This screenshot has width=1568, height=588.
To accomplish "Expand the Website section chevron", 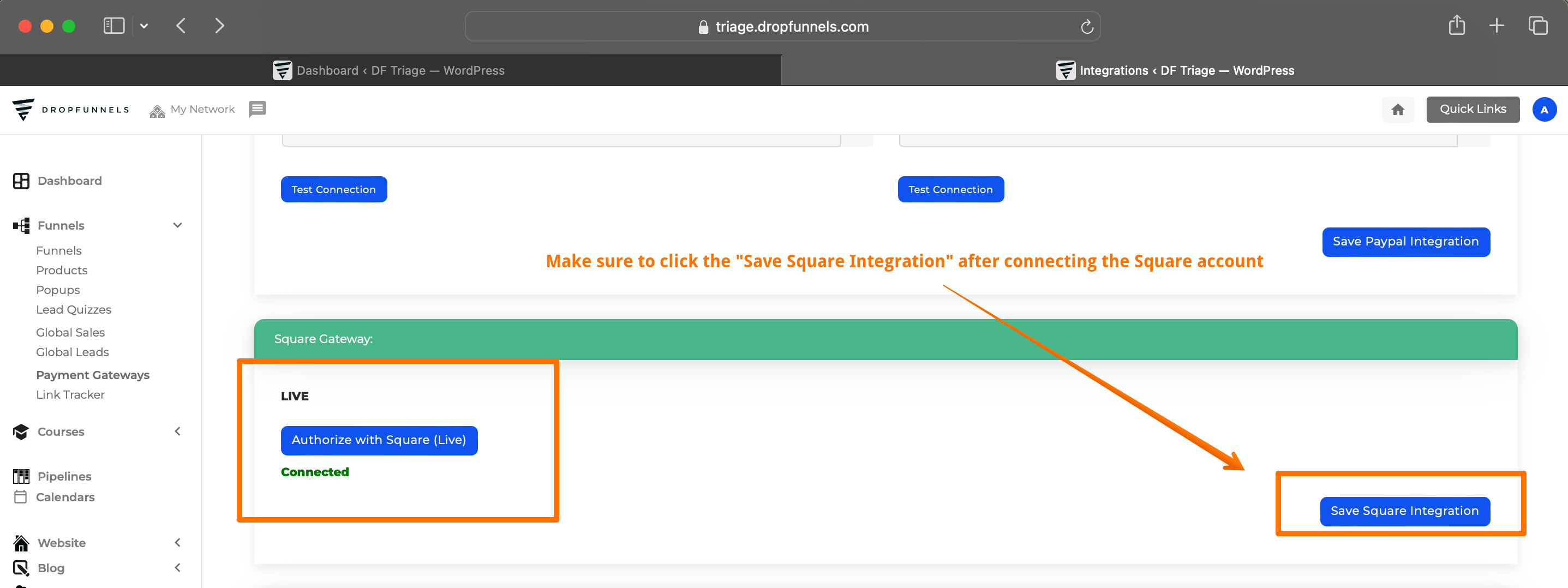I will coord(178,542).
